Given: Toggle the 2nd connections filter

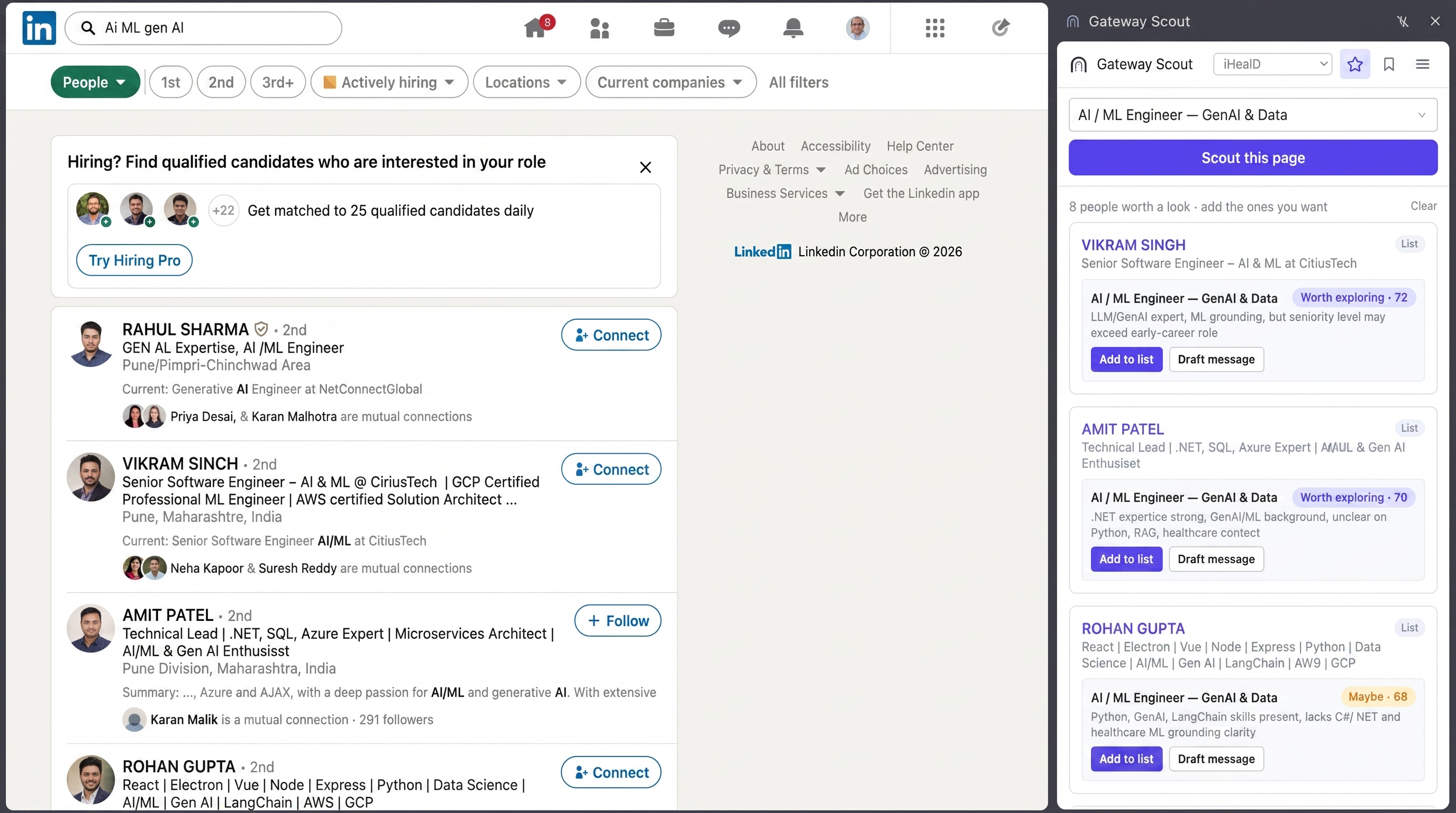Looking at the screenshot, I should click(x=221, y=82).
